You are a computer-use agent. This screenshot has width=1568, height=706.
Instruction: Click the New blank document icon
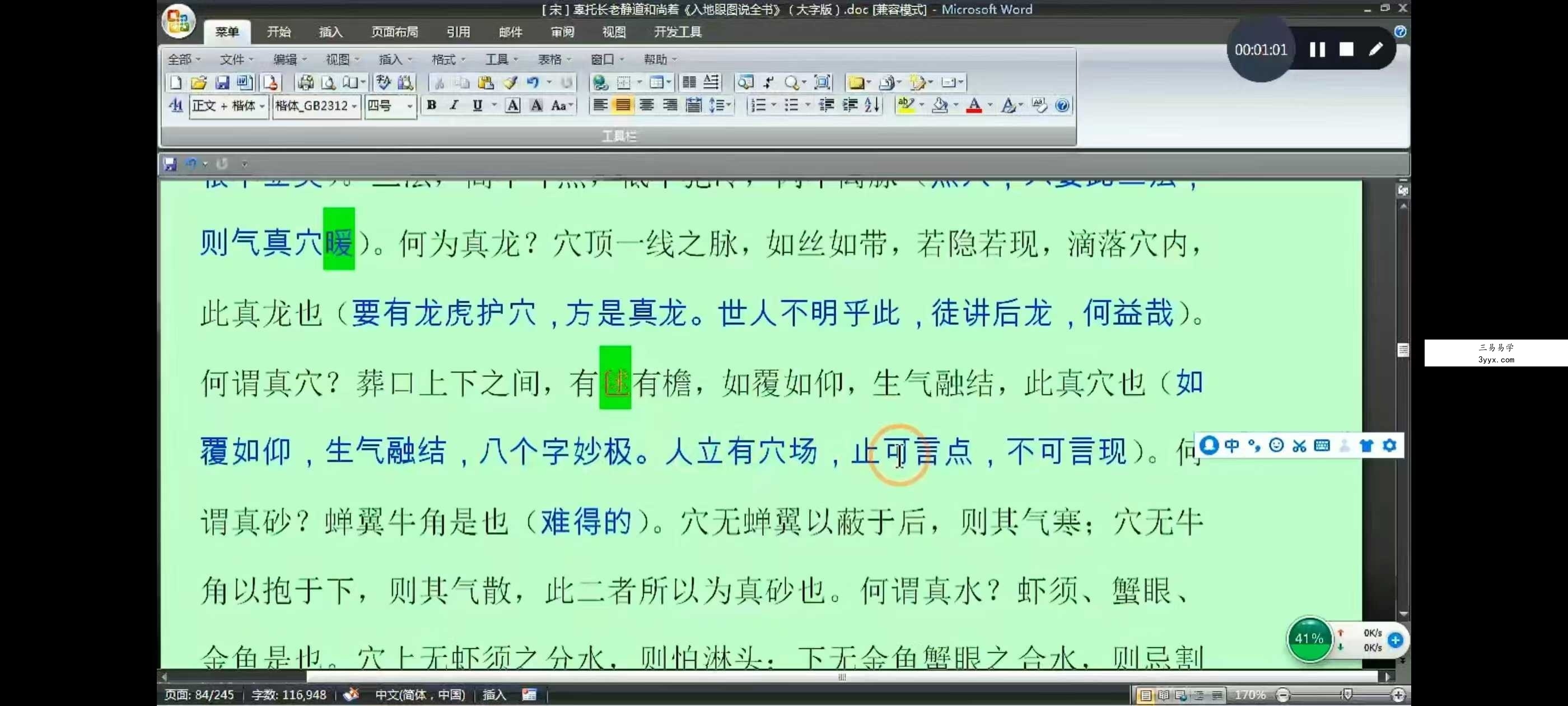[175, 82]
